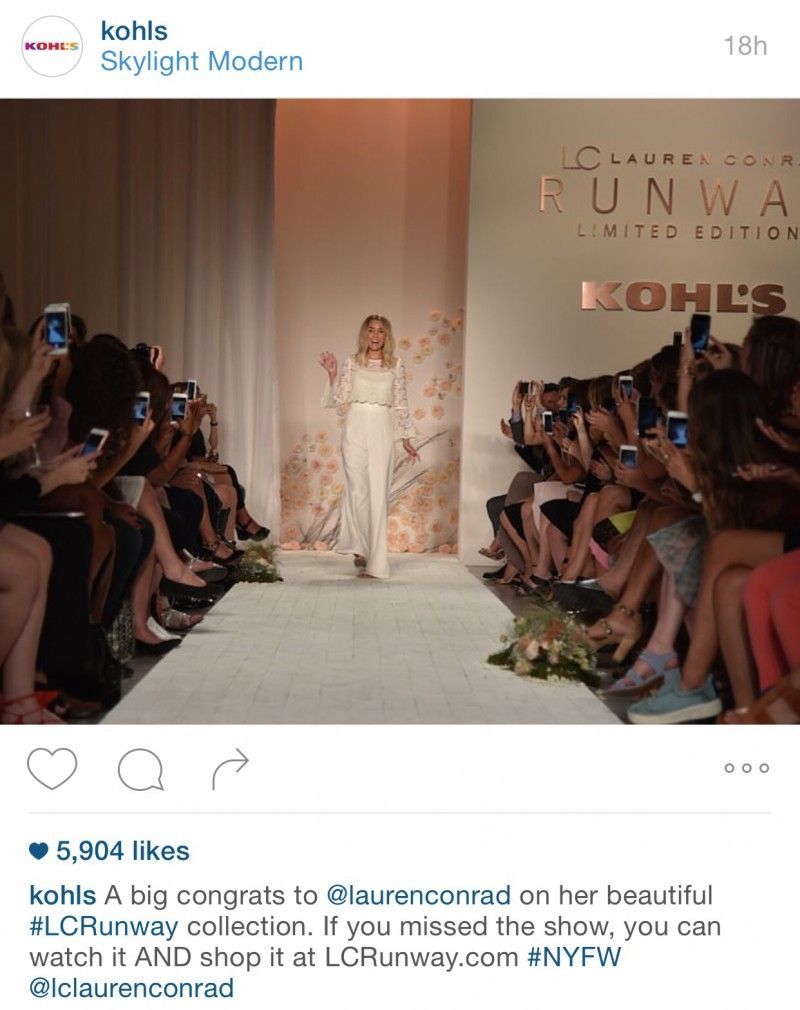This screenshot has height=1010, width=800.
Task: Open the #NYFW hashtag
Action: pos(575,957)
